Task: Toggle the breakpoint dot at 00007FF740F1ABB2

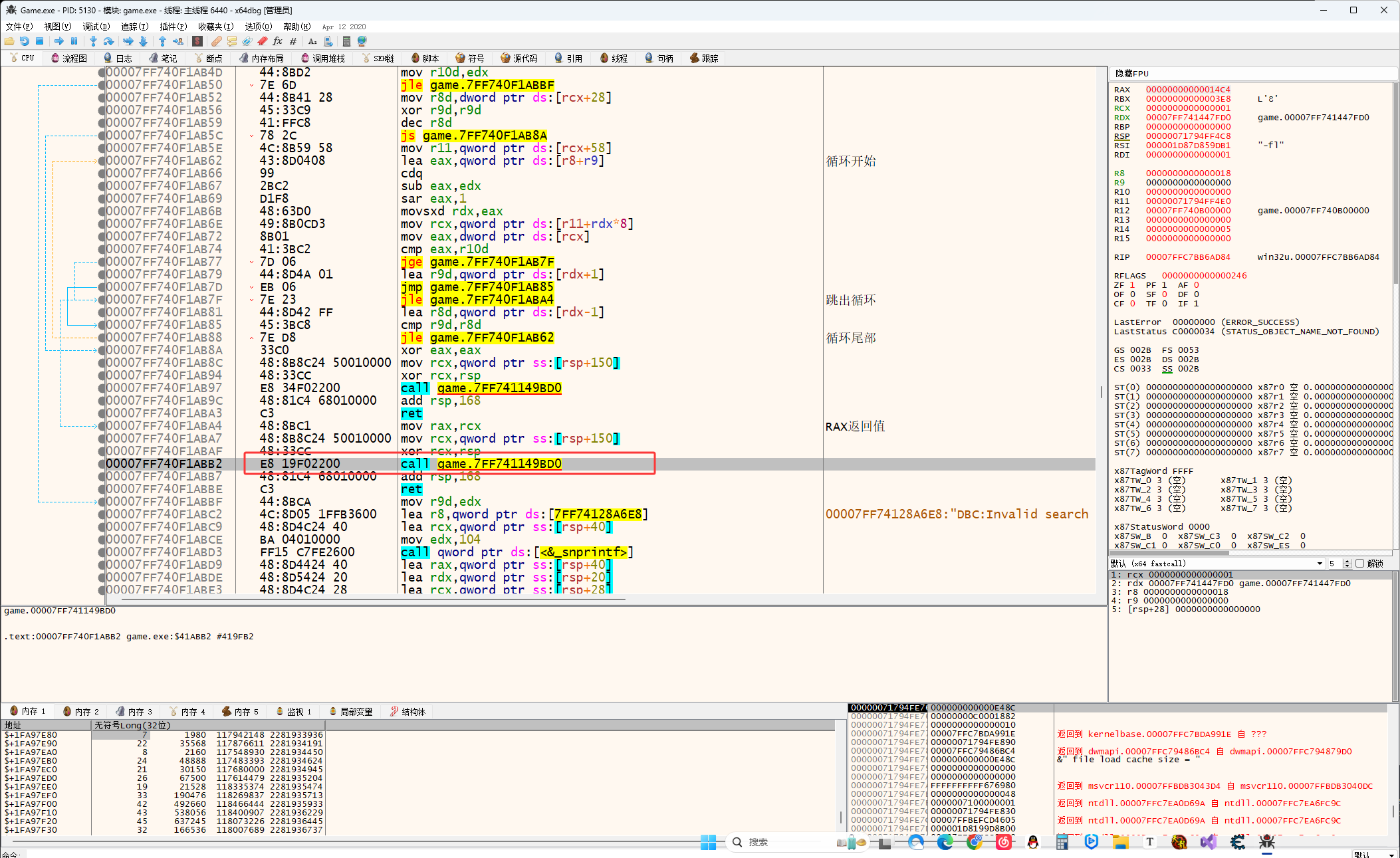Action: pos(102,464)
